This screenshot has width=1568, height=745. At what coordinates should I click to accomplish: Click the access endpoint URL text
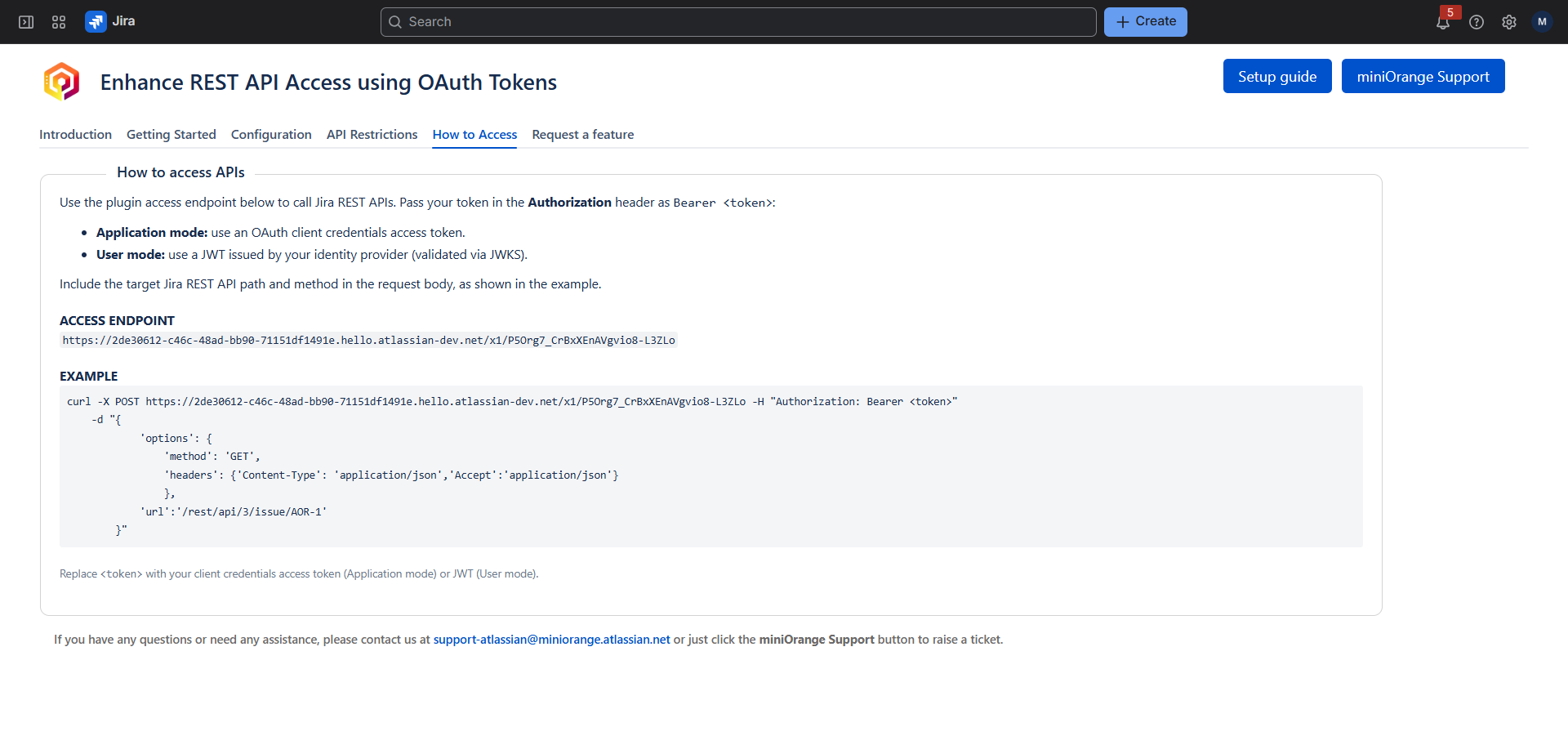click(369, 341)
